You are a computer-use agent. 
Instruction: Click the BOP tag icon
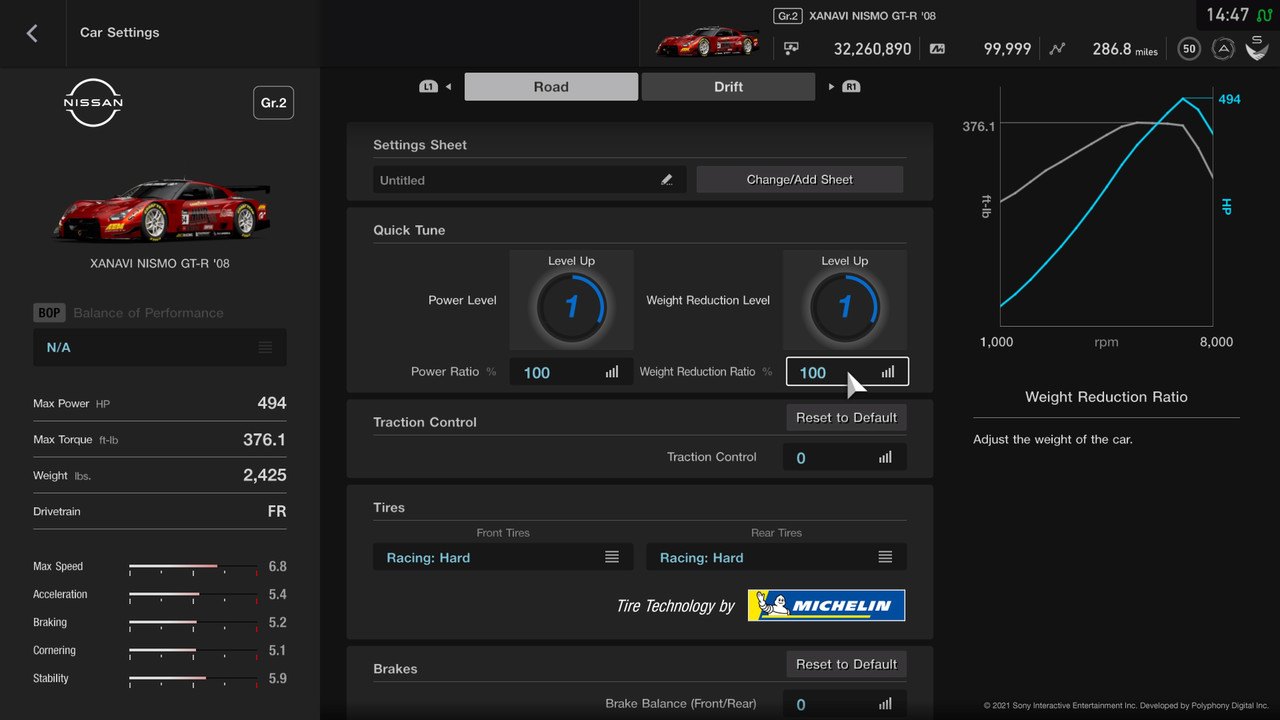tap(49, 313)
